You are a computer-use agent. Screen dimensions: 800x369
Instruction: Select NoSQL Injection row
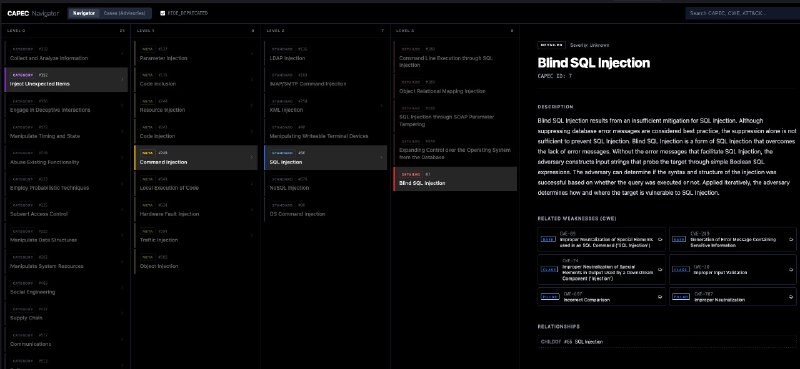325,184
